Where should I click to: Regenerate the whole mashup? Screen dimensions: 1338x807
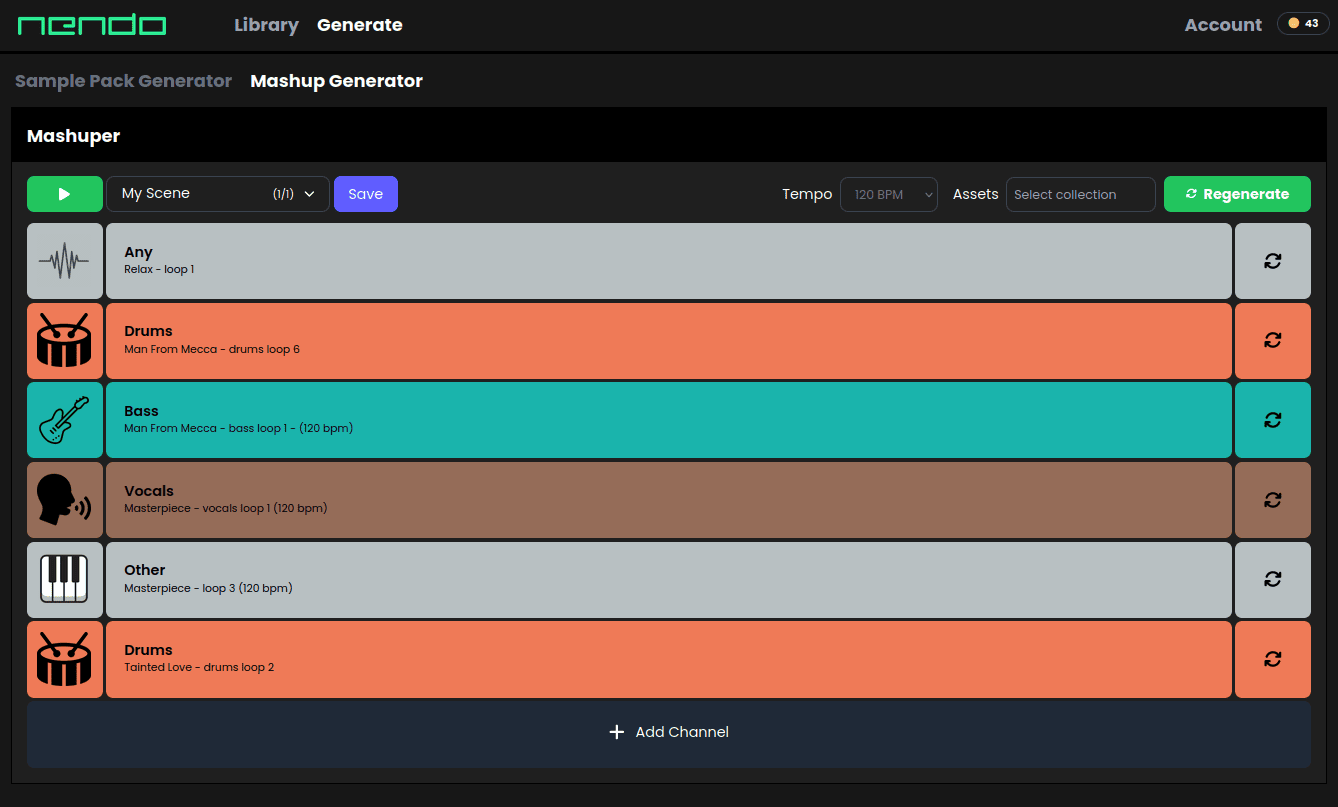1237,194
